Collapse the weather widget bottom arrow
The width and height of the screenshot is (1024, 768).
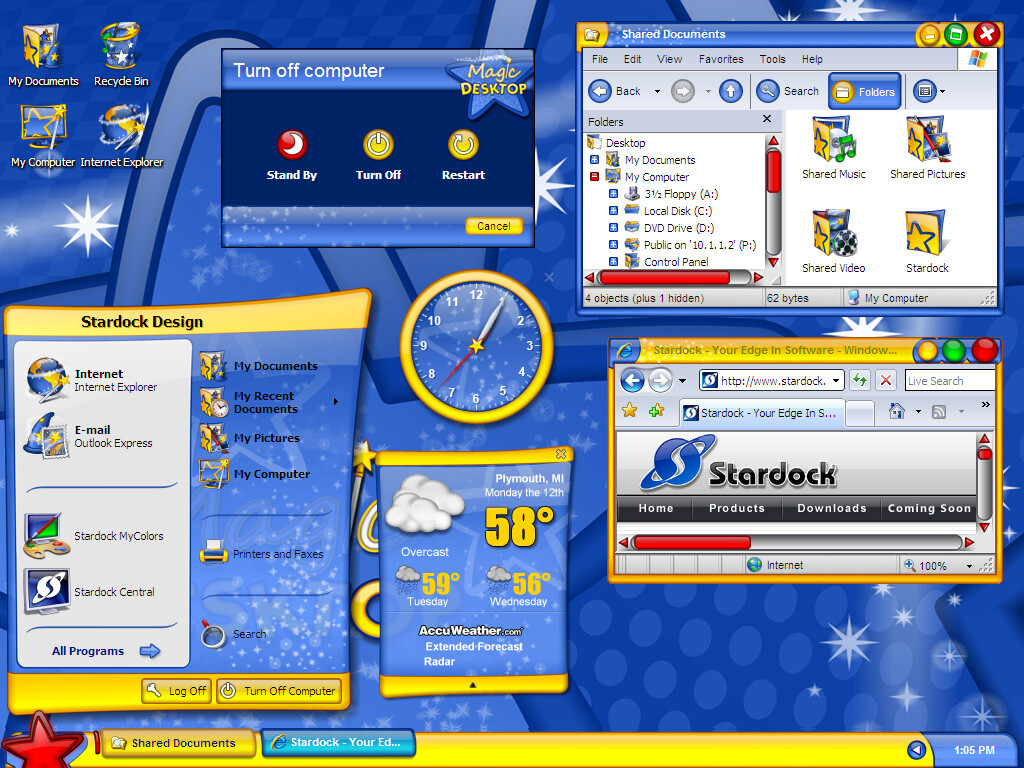click(x=473, y=685)
